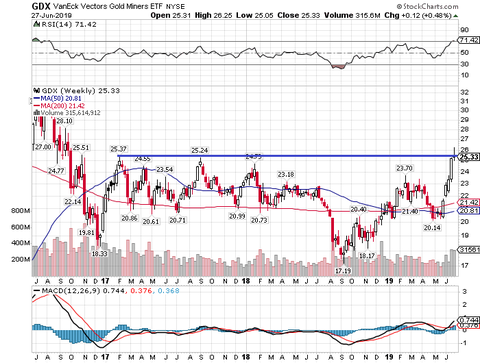
Task: Click the 200M volume axis label
Action: click(x=21, y=259)
